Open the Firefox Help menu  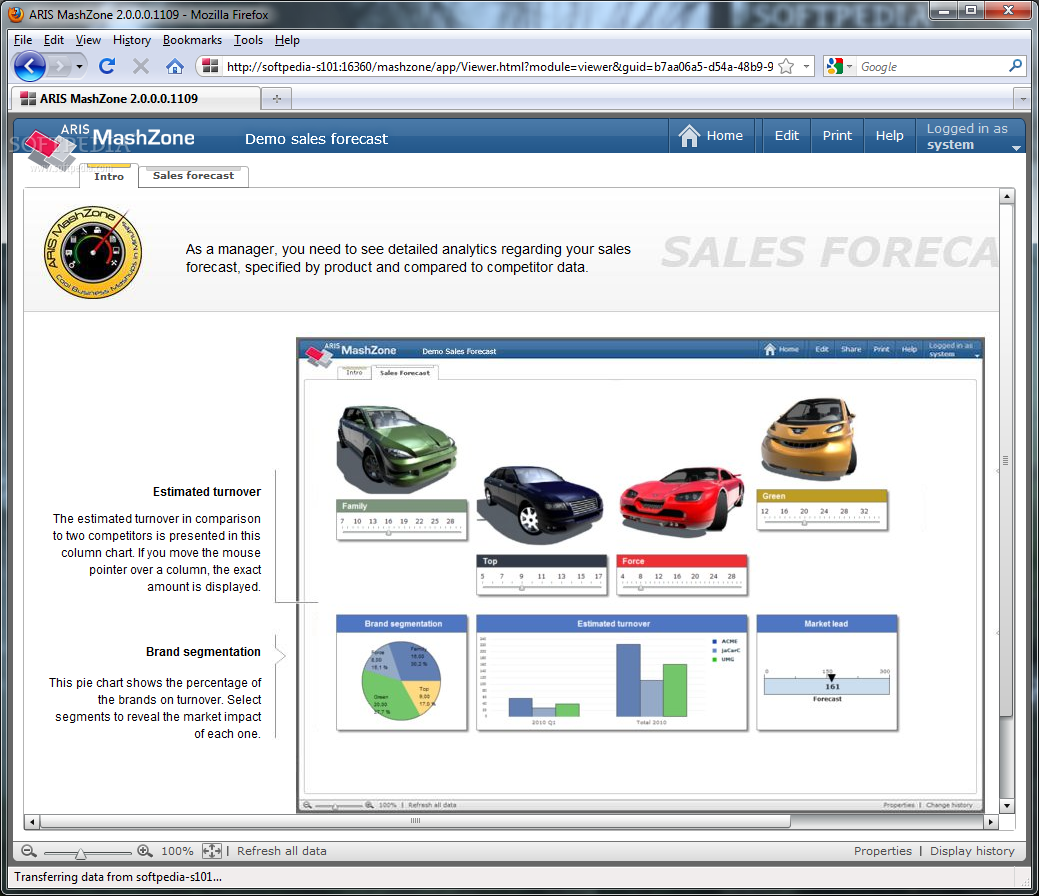(287, 40)
